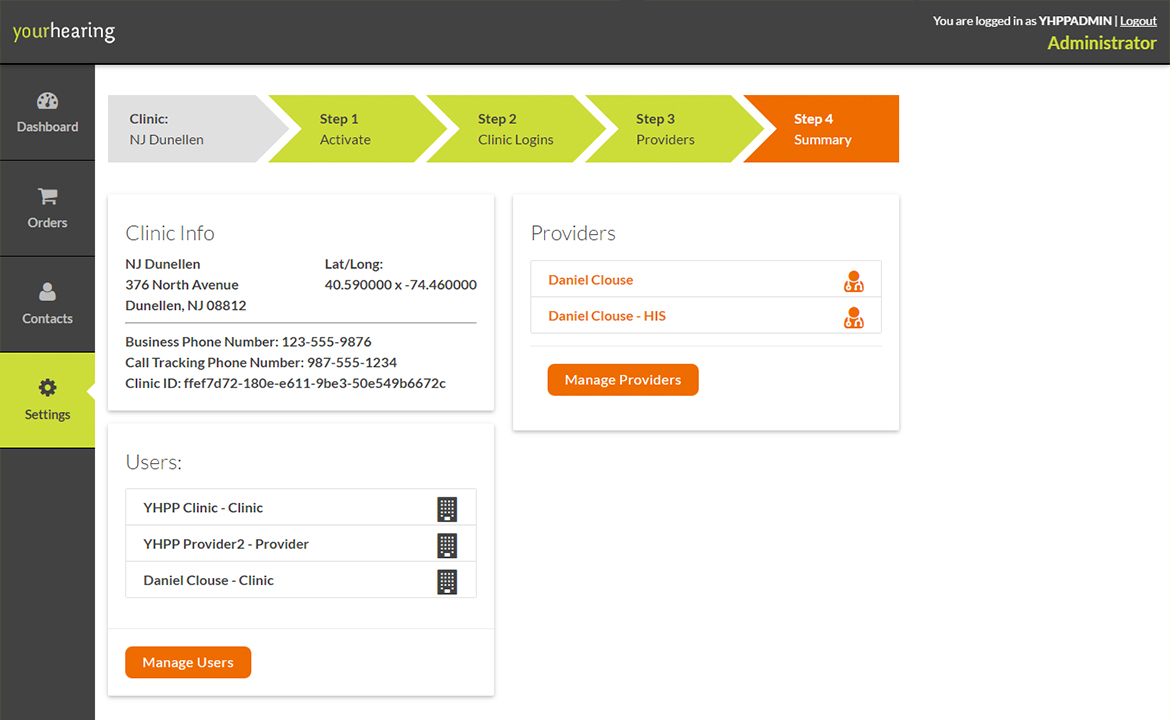Click the Clinic Info heading
Screen dimensions: 1170x720
point(170,233)
